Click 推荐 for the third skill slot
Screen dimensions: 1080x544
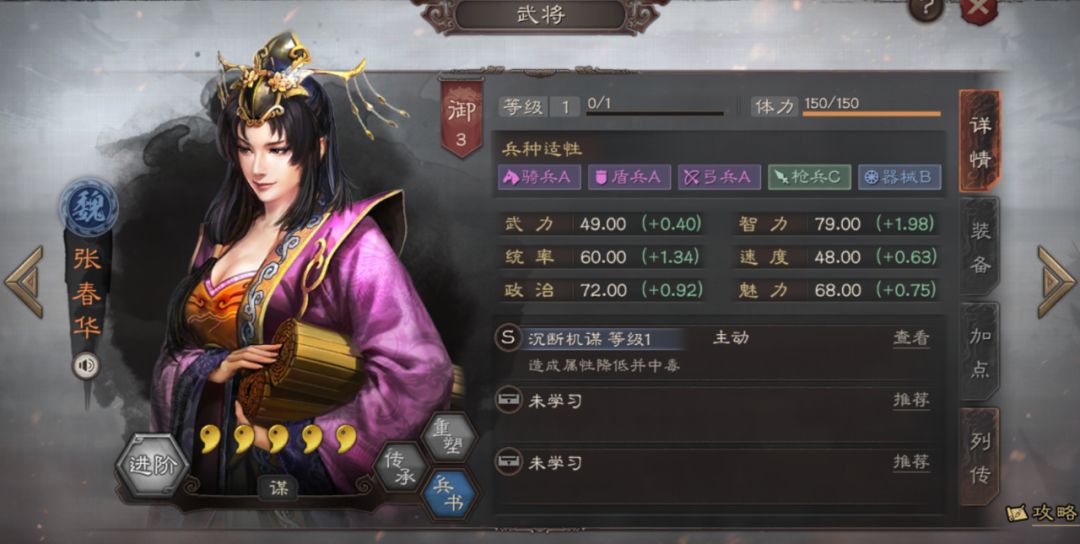[x=911, y=462]
